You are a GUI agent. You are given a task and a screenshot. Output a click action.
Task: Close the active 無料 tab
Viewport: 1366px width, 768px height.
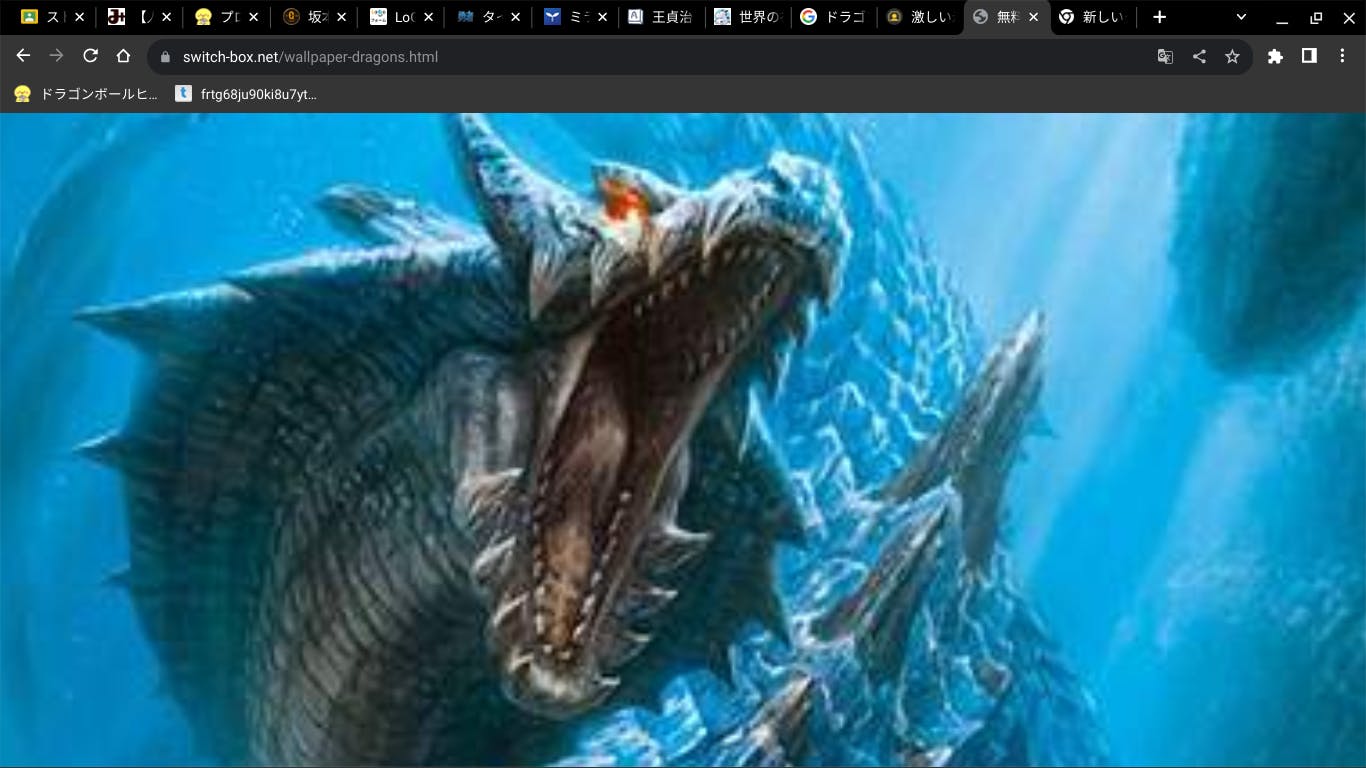click(1033, 17)
